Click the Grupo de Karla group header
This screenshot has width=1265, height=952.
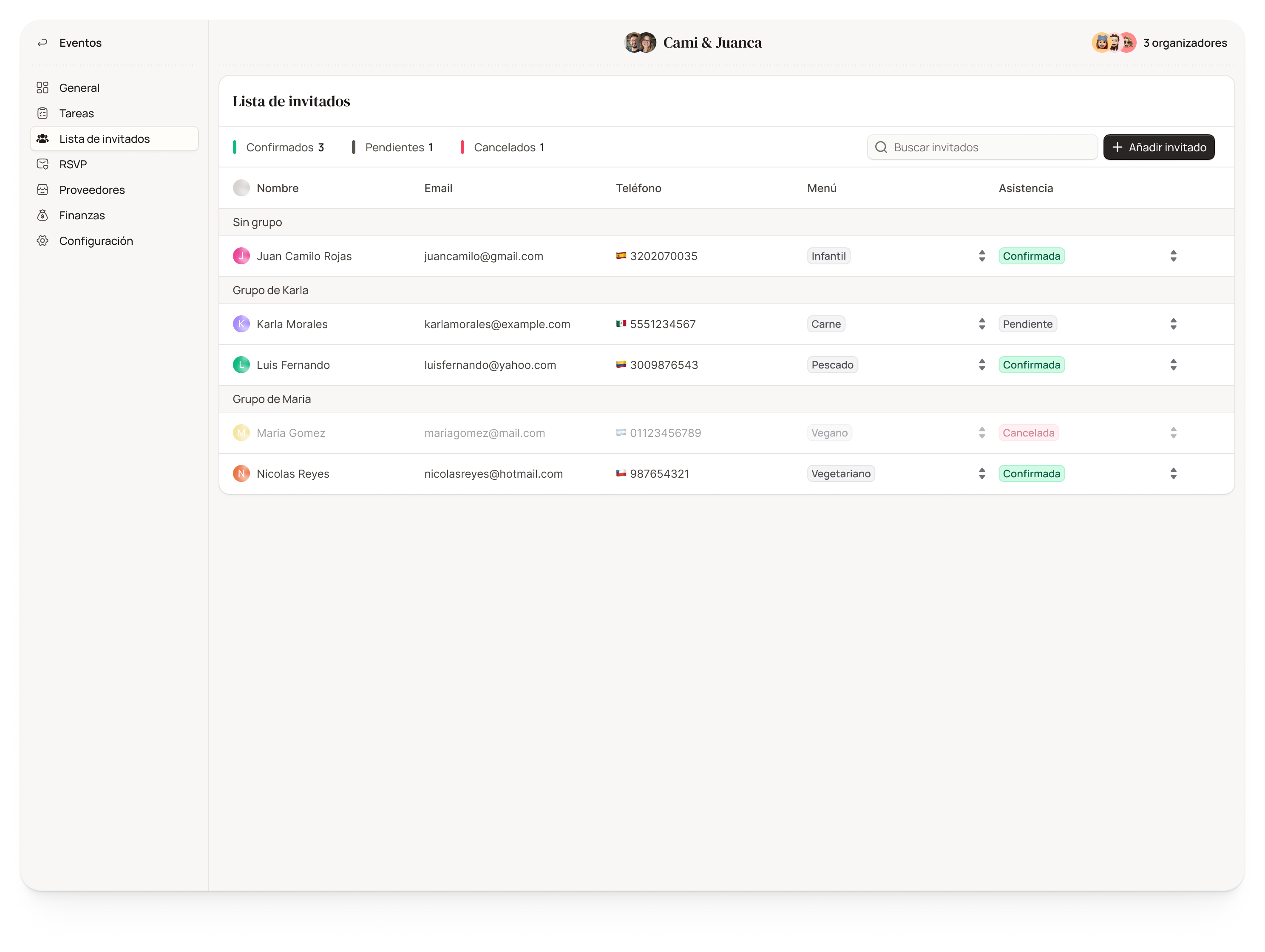click(x=726, y=290)
